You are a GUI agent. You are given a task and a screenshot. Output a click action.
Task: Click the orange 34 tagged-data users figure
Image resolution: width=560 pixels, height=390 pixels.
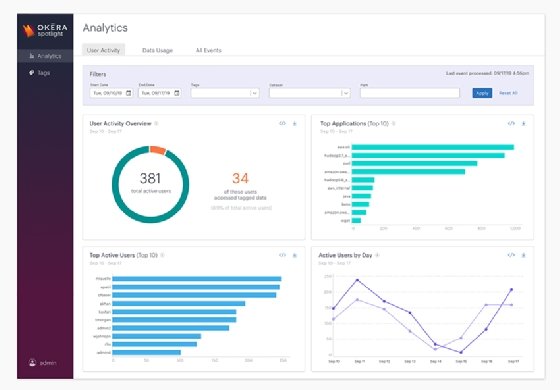[240, 178]
